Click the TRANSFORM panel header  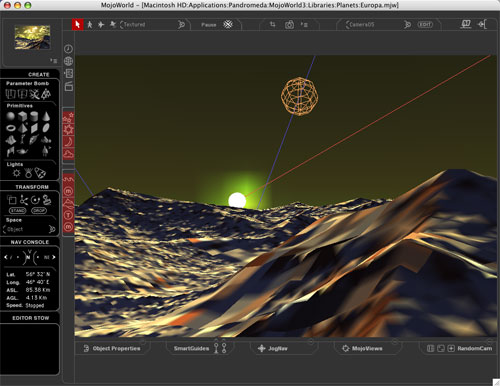[x=32, y=187]
